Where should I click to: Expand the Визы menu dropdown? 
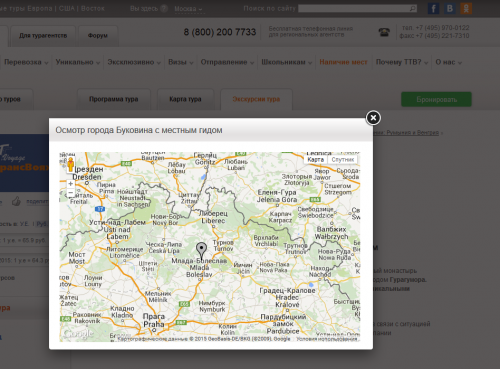(181, 62)
